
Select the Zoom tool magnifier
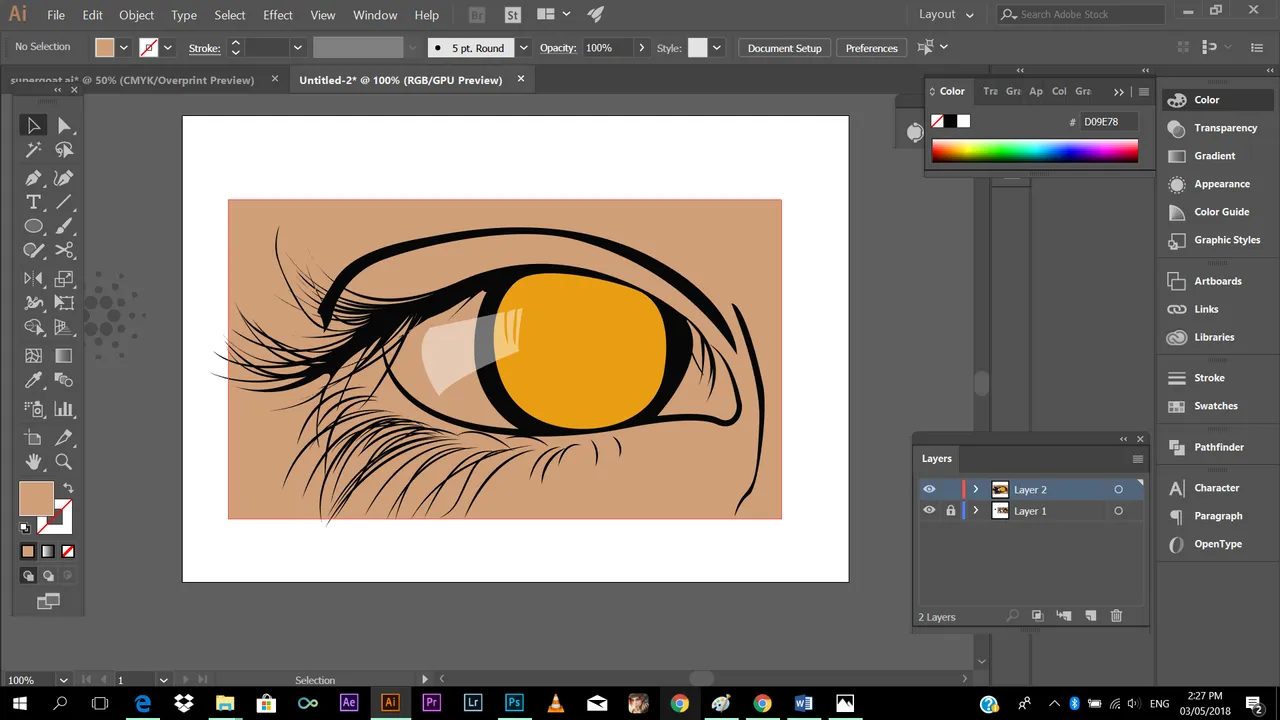click(64, 462)
